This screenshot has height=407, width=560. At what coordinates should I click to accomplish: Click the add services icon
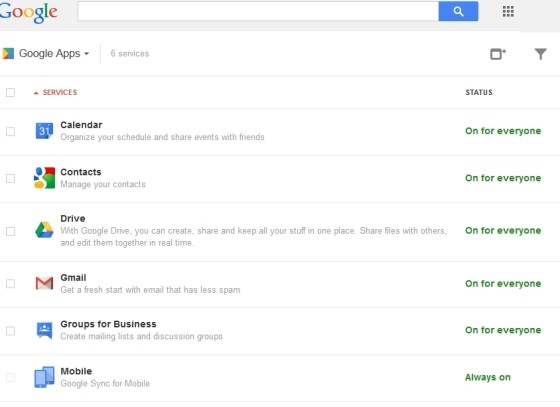point(498,54)
